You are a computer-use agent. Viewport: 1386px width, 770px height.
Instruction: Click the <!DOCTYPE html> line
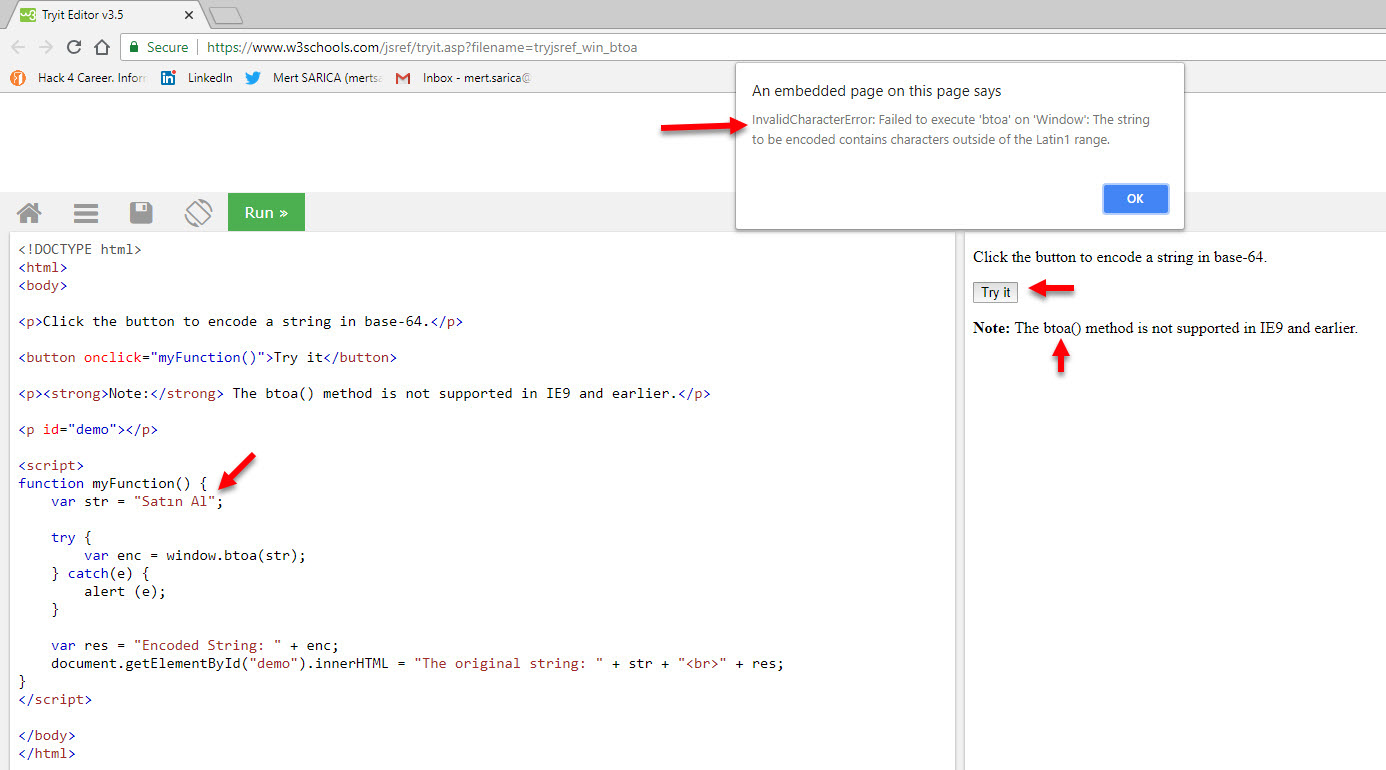(80, 249)
